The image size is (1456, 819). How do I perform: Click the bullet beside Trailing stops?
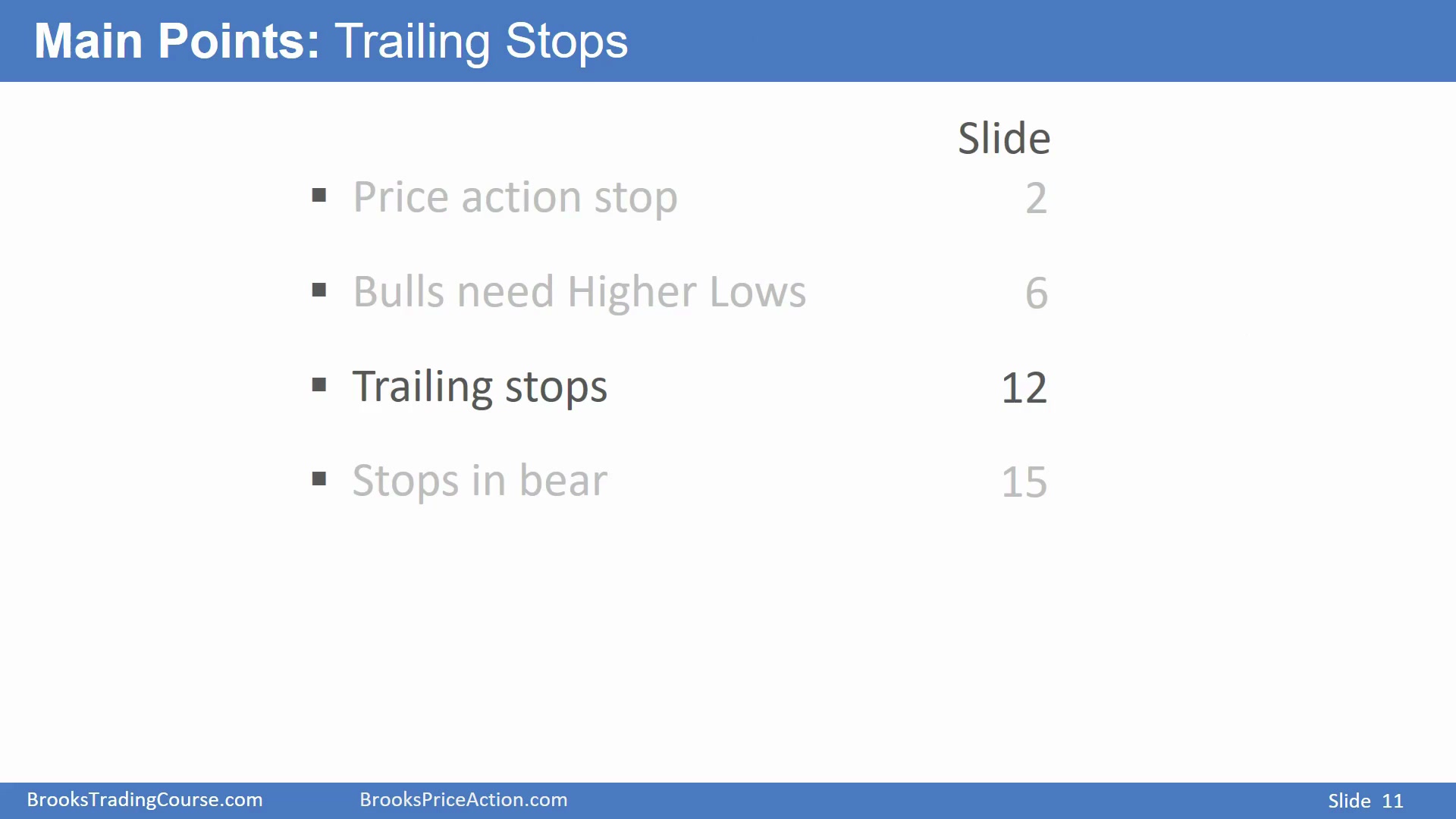click(318, 385)
